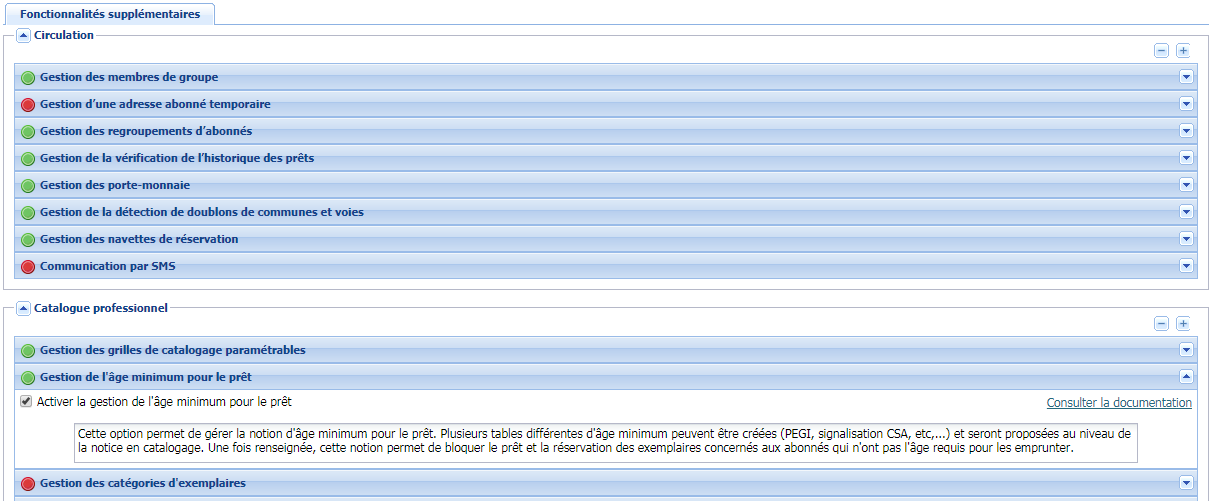Expand Gestion des regroupements d'abonnés panel arrow
This screenshot has width=1213, height=501.
1186,131
